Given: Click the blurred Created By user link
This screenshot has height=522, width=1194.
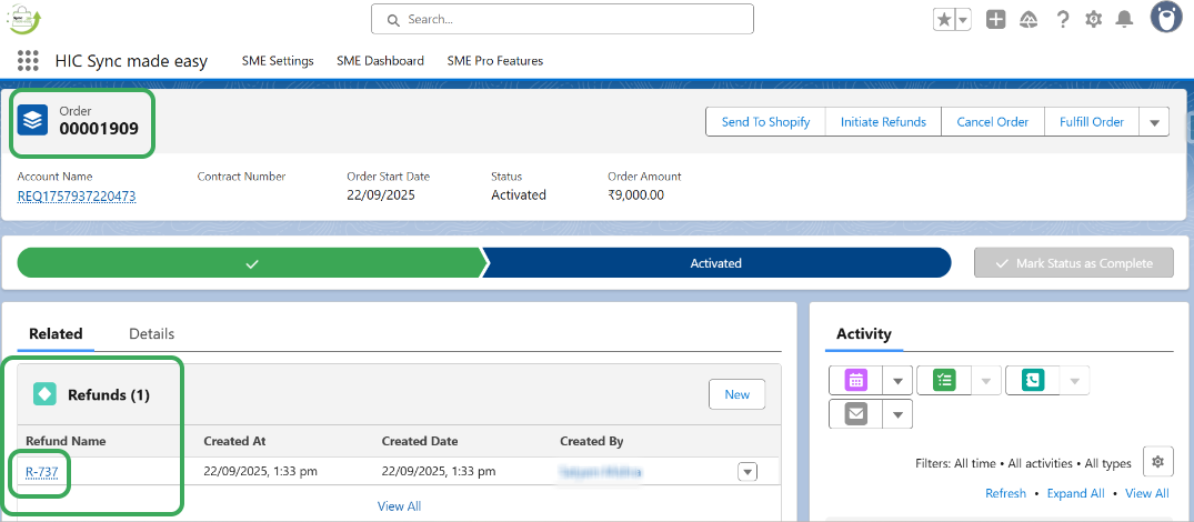Looking at the screenshot, I should pos(600,473).
